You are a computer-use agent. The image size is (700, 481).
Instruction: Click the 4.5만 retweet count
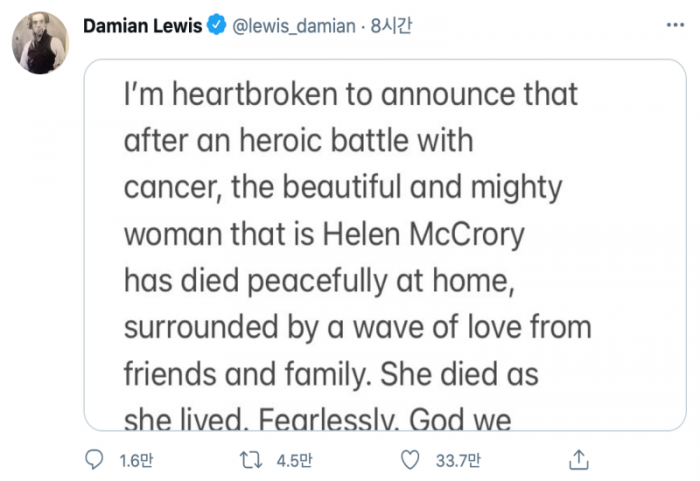pos(294,460)
